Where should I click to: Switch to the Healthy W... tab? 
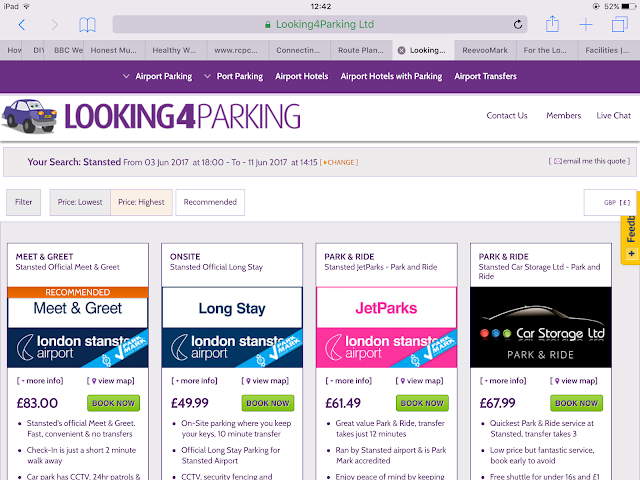[x=174, y=50]
